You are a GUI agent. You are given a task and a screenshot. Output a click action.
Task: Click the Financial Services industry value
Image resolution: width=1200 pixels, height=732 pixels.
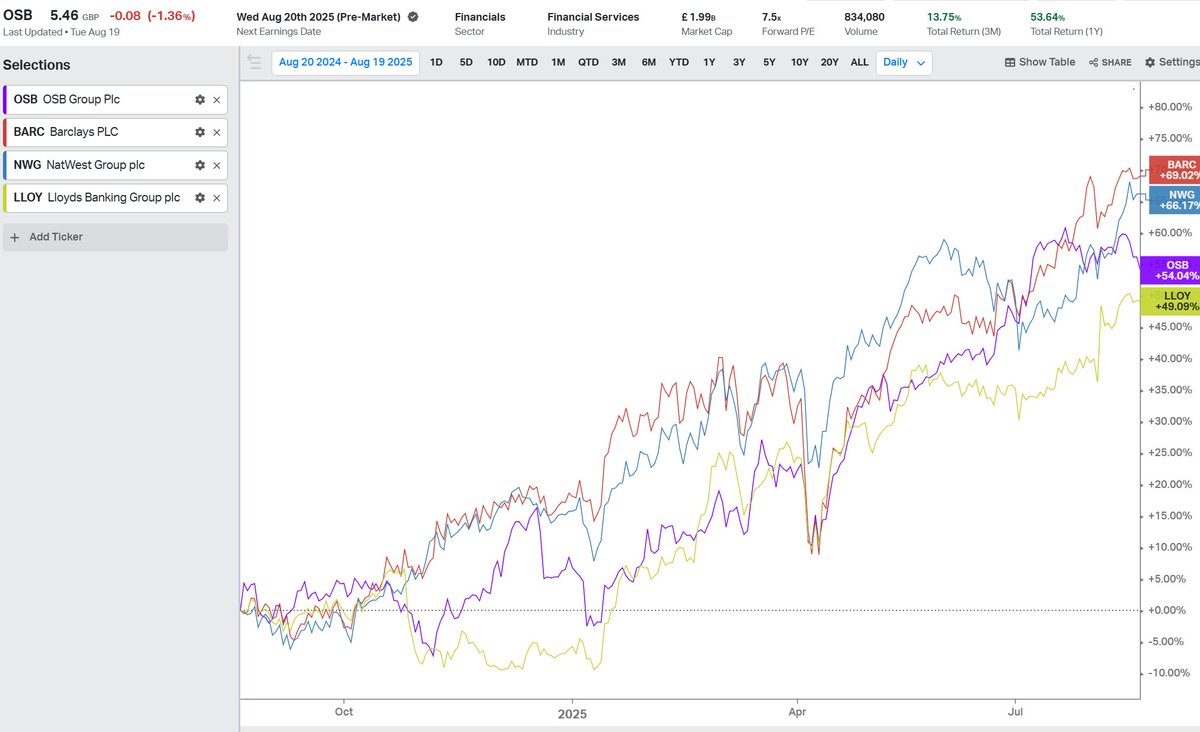pyautogui.click(x=594, y=17)
